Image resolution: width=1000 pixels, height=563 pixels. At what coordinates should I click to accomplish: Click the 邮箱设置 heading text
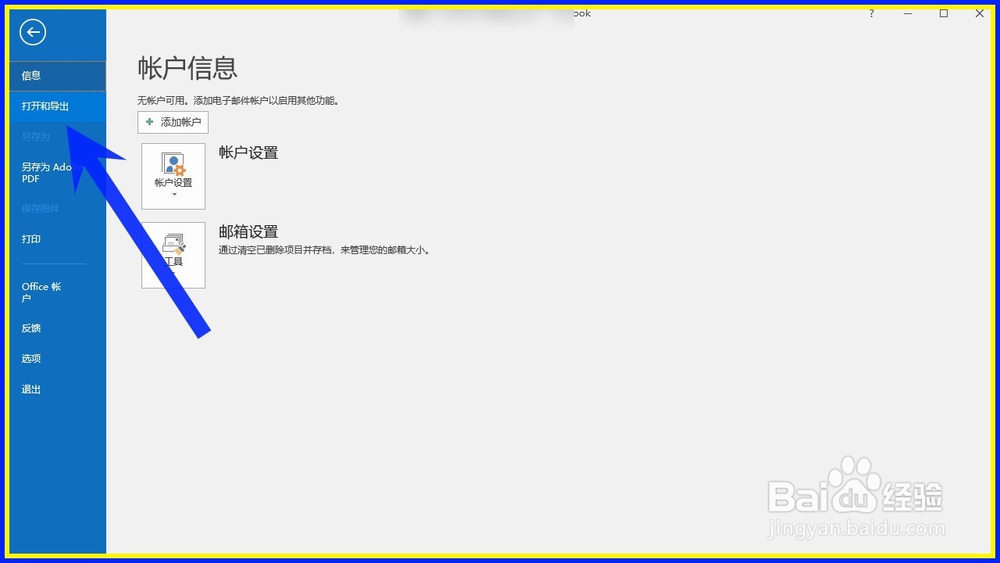click(249, 231)
